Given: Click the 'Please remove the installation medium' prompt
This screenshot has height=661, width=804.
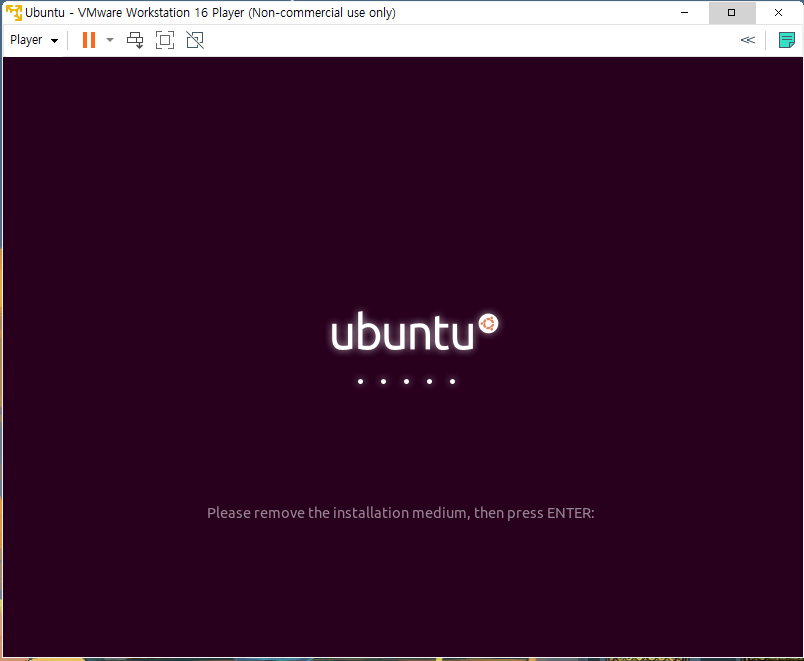Looking at the screenshot, I should coord(400,513).
